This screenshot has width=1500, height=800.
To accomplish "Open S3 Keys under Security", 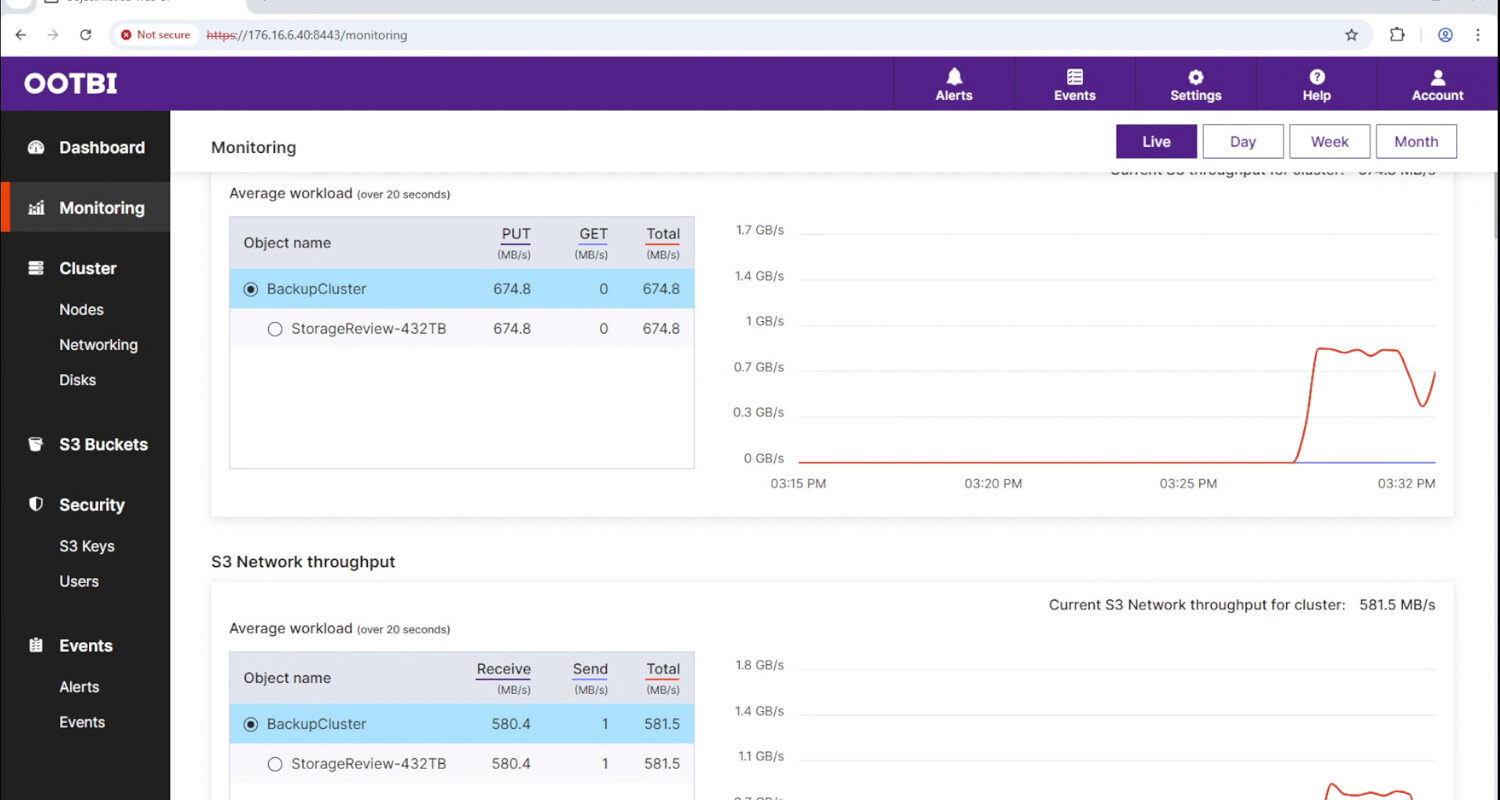I will pyautogui.click(x=86, y=546).
